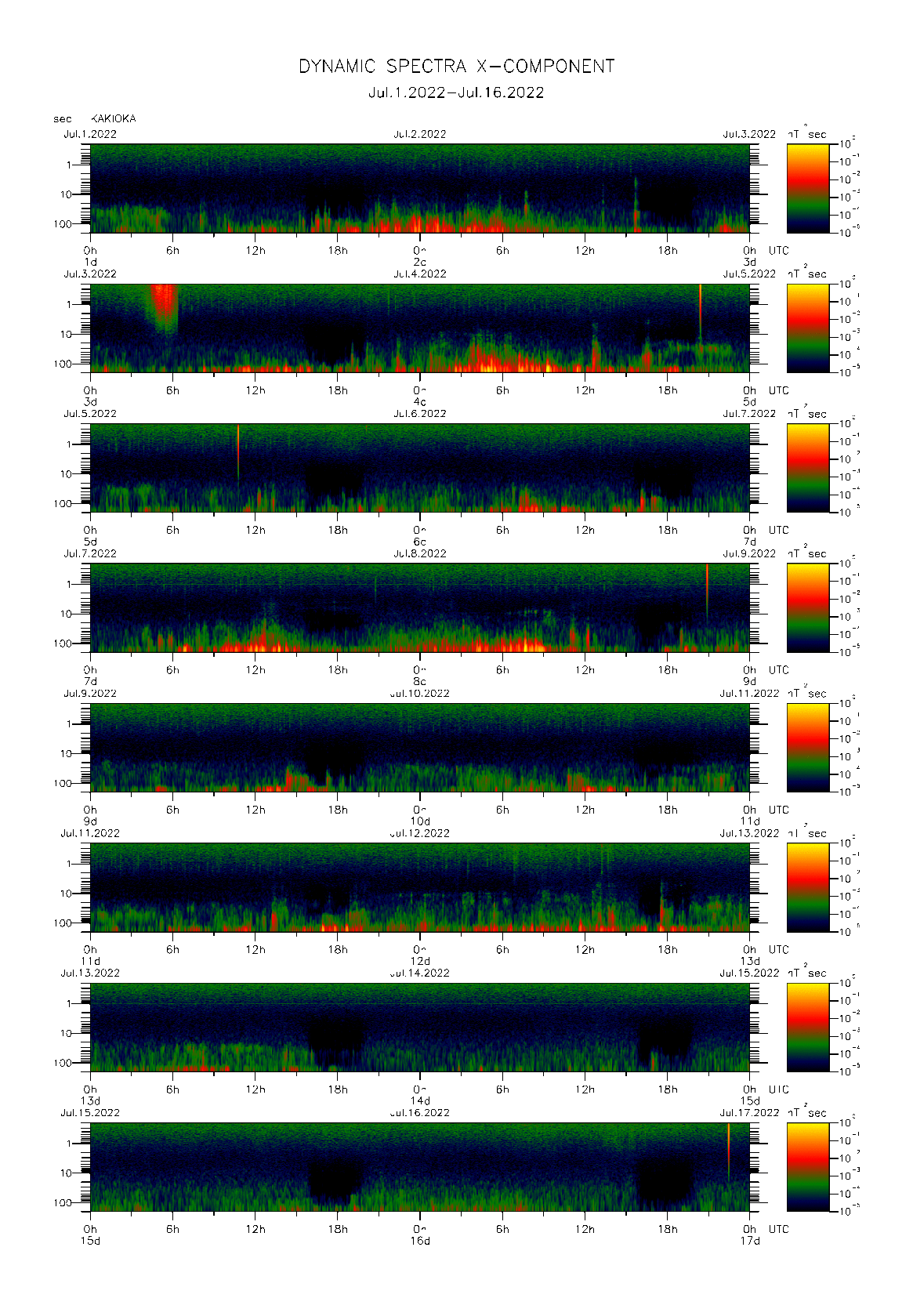
Task: Click the 'Jul.8.2022' date label
Action: tap(420, 553)
